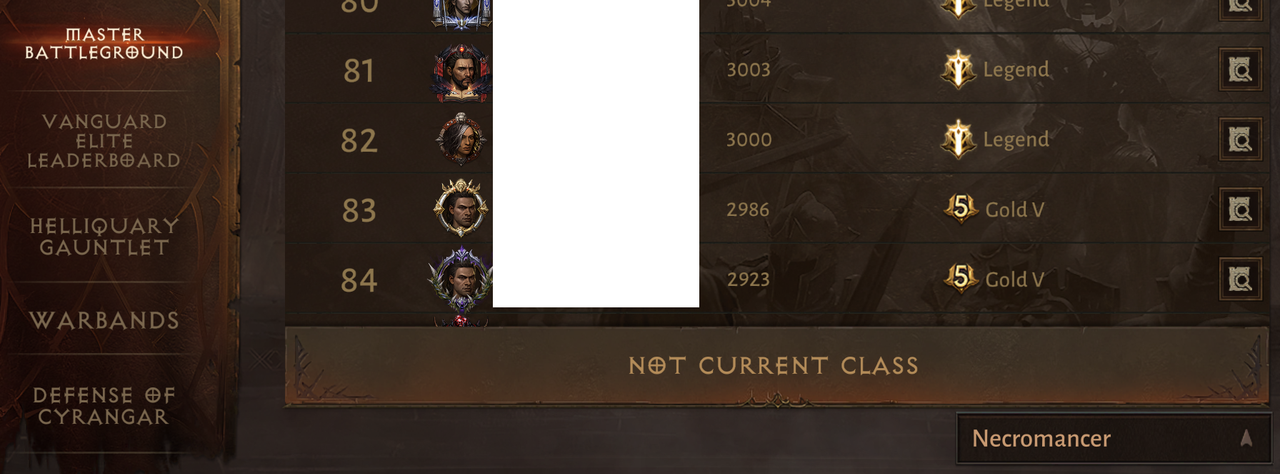Viewport: 1280px width, 474px height.
Task: Select rank 83 player portrait
Action: [x=461, y=208]
